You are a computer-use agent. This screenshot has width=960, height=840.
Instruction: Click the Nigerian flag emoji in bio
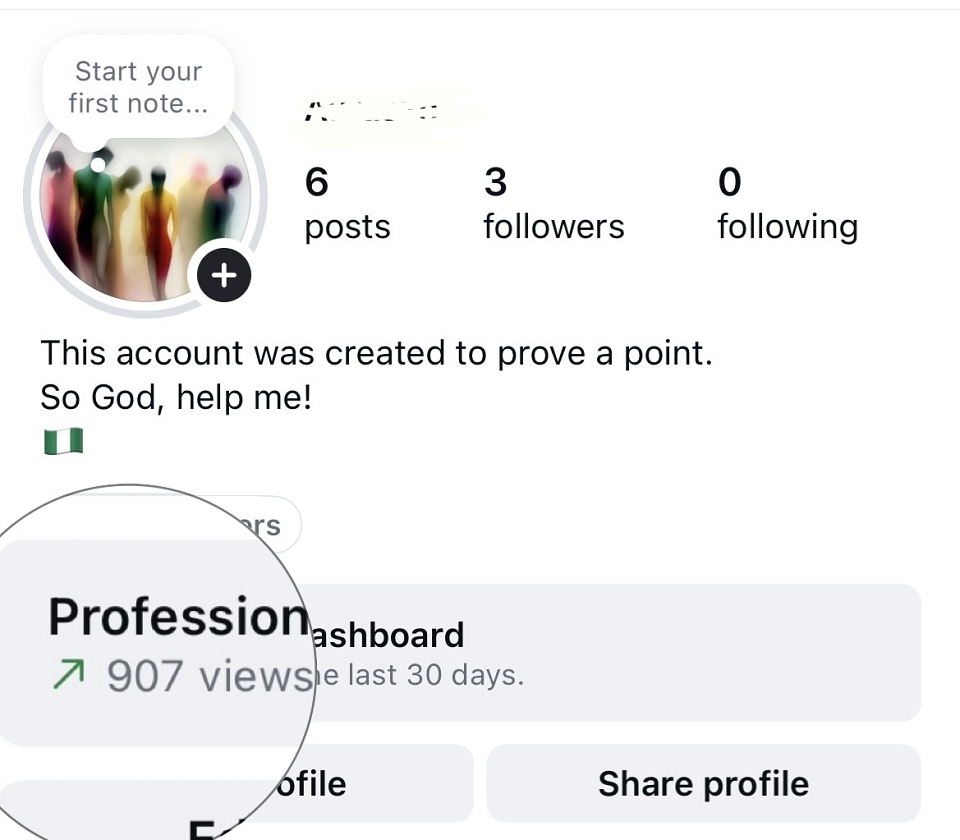[64, 441]
